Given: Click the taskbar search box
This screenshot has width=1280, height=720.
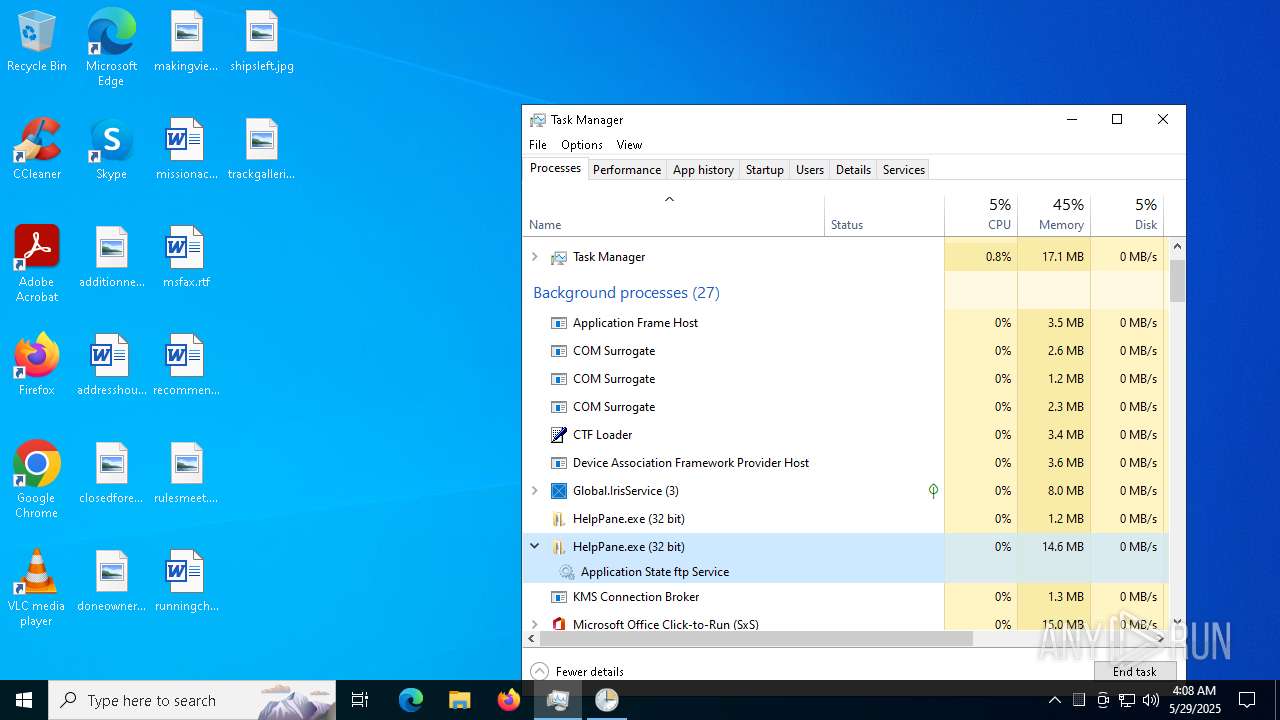Looking at the screenshot, I should 192,700.
